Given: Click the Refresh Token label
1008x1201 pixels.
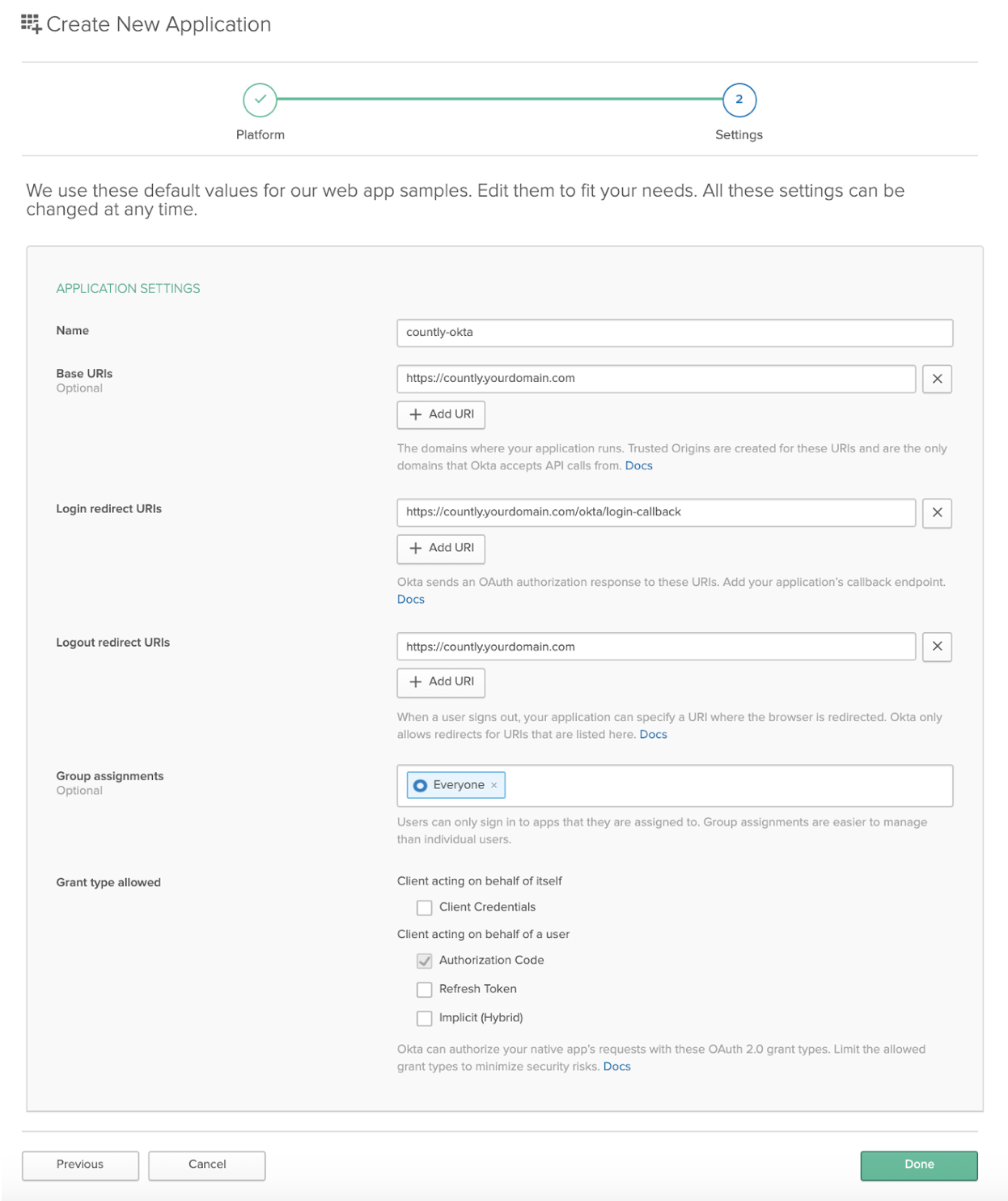Looking at the screenshot, I should (x=477, y=989).
